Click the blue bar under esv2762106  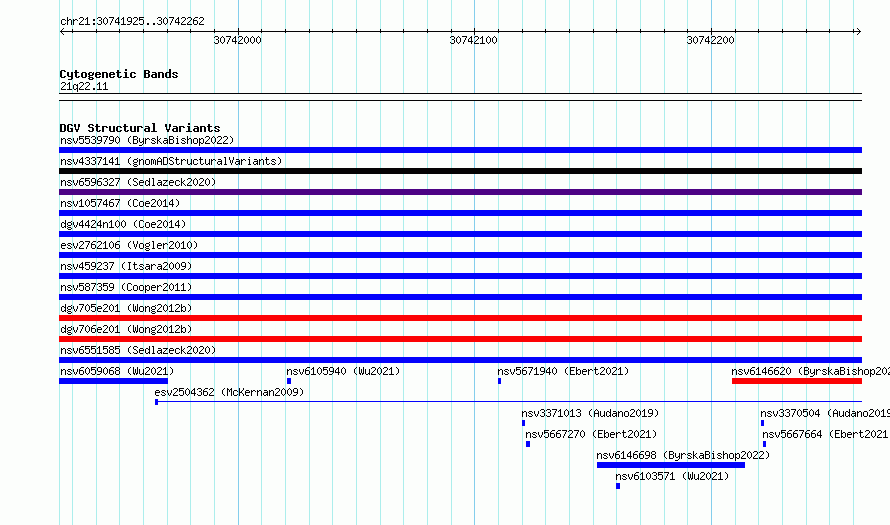click(460, 255)
